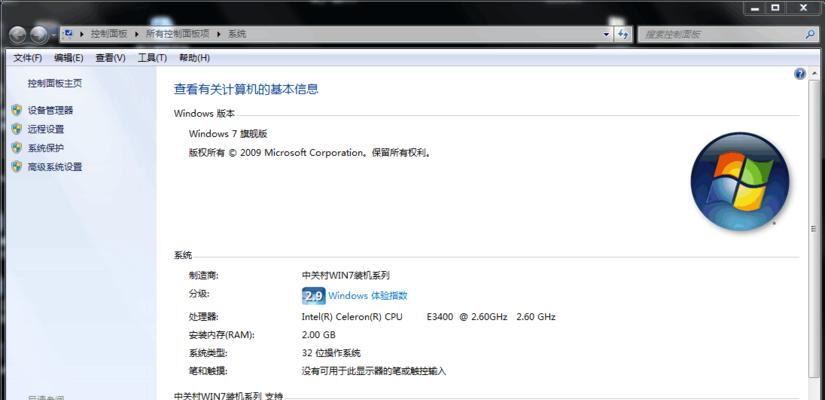825x400 pixels.
Task: Open the recent pages dropdown beside Forward
Action: point(54,35)
